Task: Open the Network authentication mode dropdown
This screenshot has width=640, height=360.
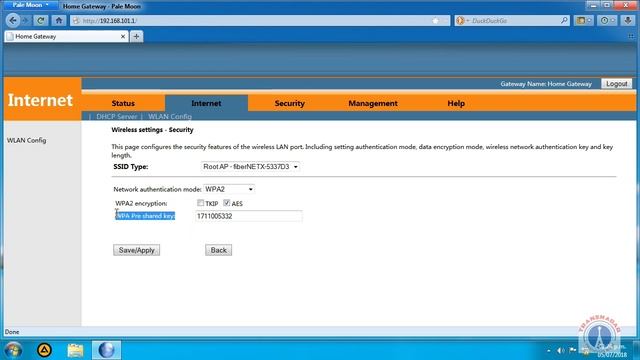Action: coord(229,189)
